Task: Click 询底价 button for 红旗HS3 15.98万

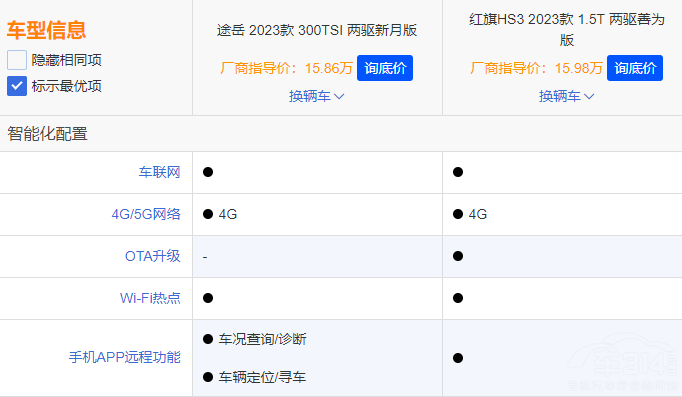Action: pyautogui.click(x=635, y=68)
